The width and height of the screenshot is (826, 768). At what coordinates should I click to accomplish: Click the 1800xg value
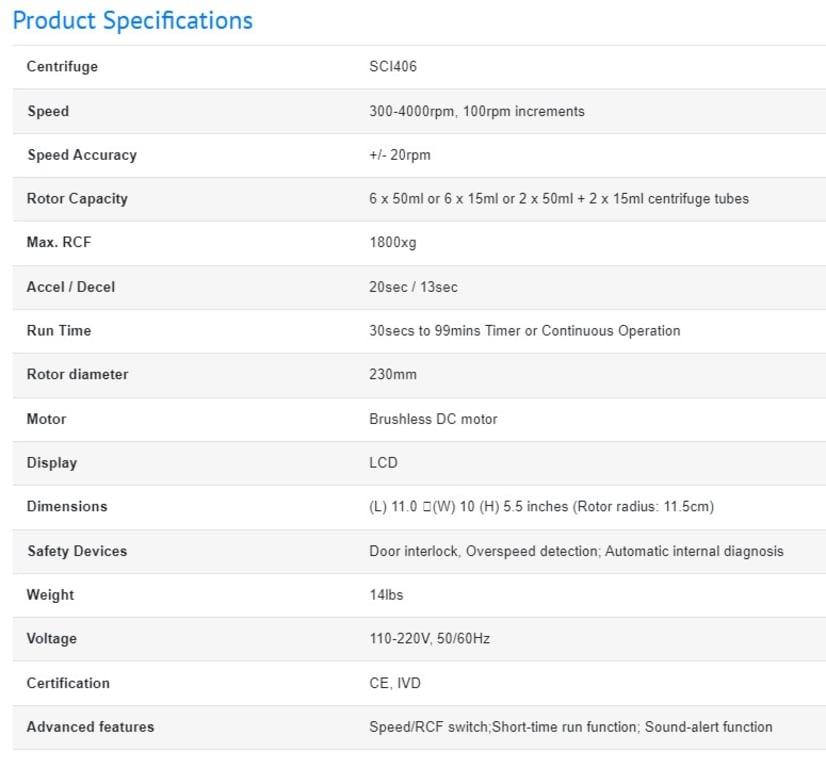click(x=393, y=243)
